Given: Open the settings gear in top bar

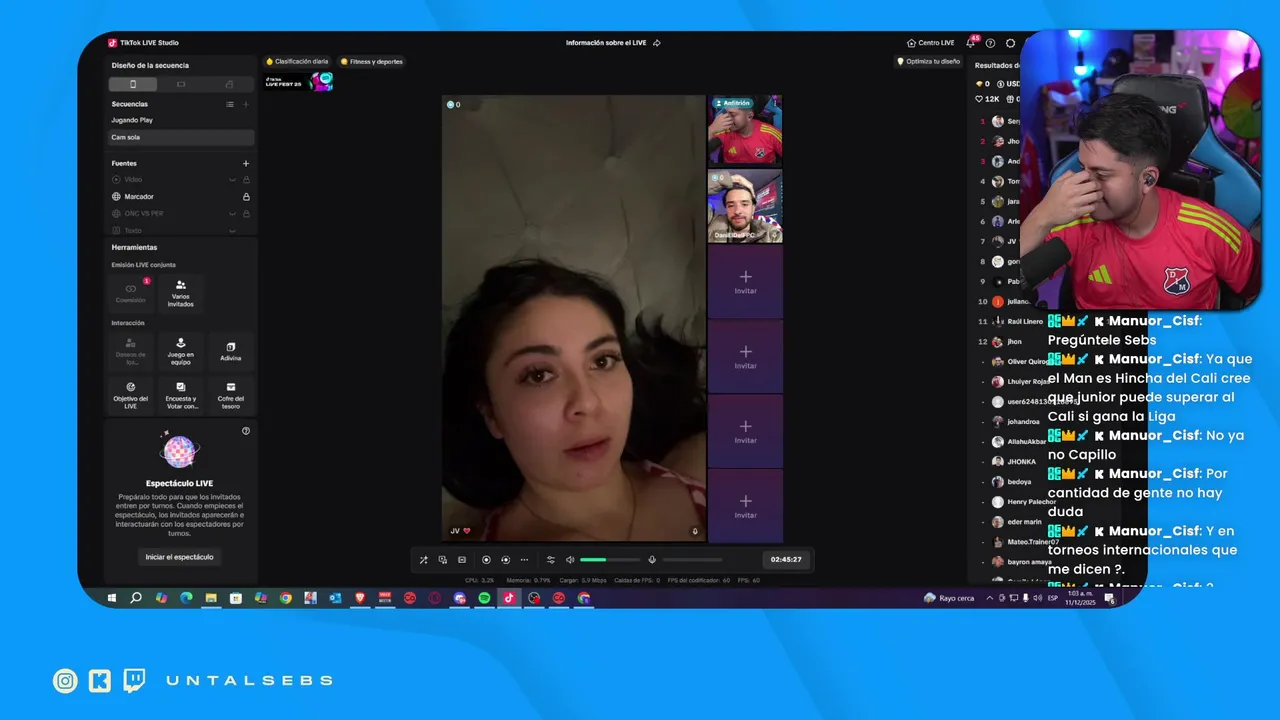Looking at the screenshot, I should point(1010,43).
